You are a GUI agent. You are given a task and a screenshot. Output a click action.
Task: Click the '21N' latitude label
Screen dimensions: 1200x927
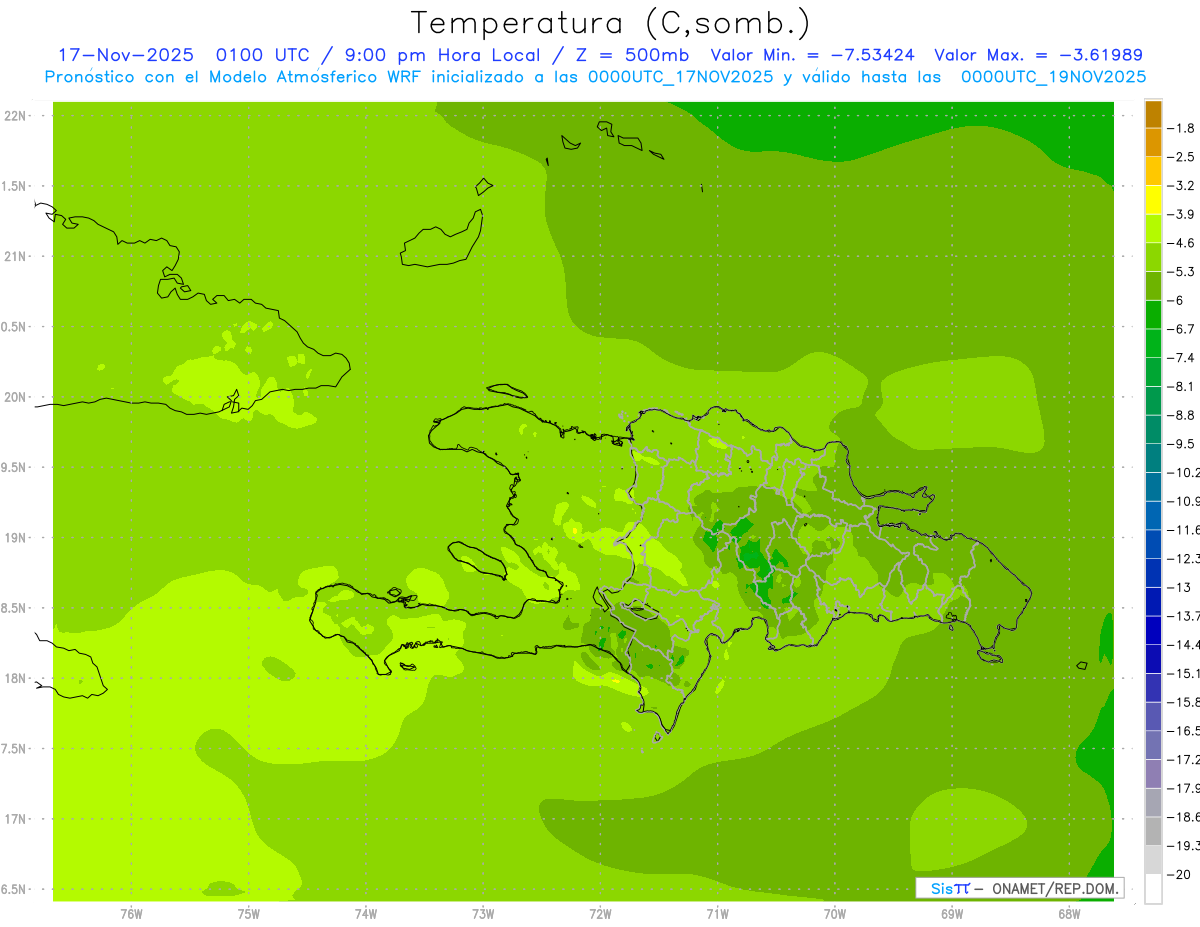tap(15, 256)
